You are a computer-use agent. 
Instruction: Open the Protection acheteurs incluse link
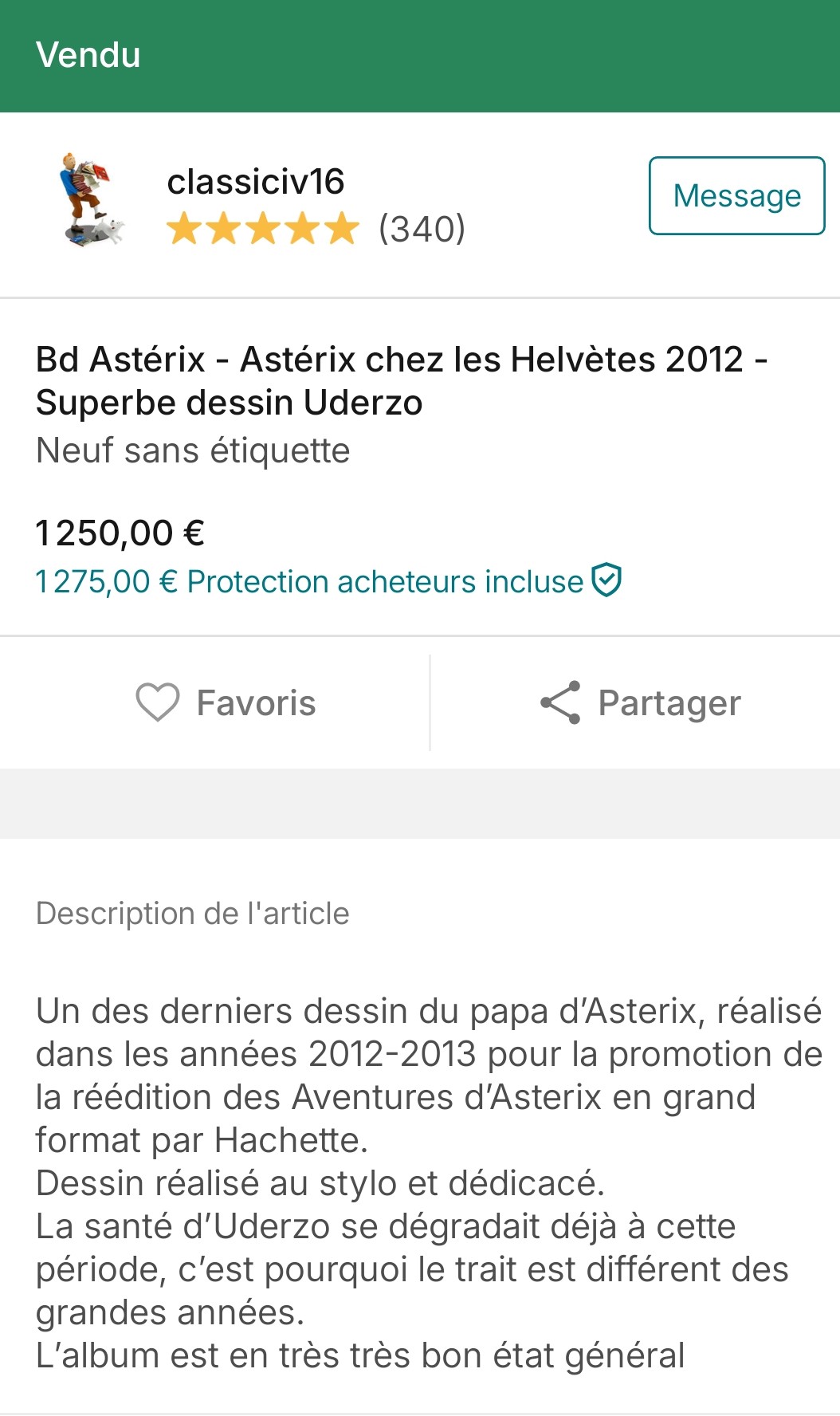tap(385, 582)
